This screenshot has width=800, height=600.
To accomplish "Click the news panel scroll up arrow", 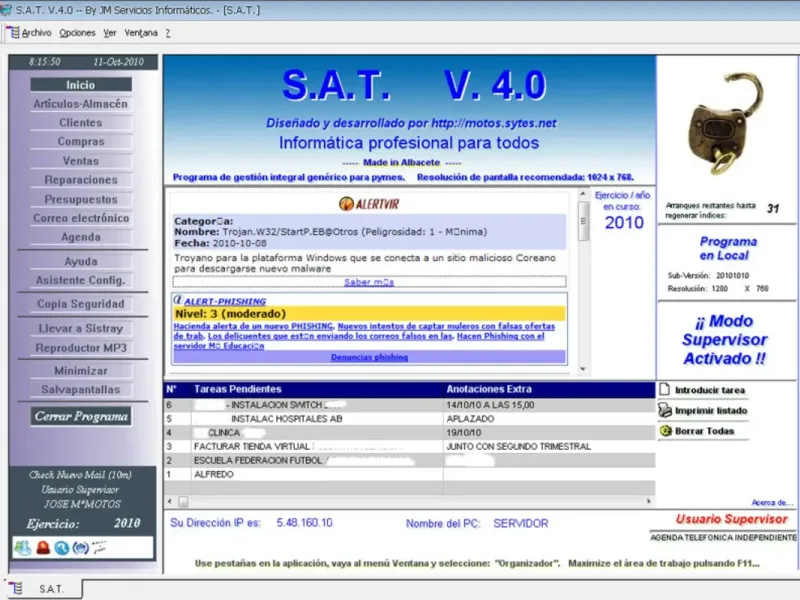I will click(x=583, y=194).
